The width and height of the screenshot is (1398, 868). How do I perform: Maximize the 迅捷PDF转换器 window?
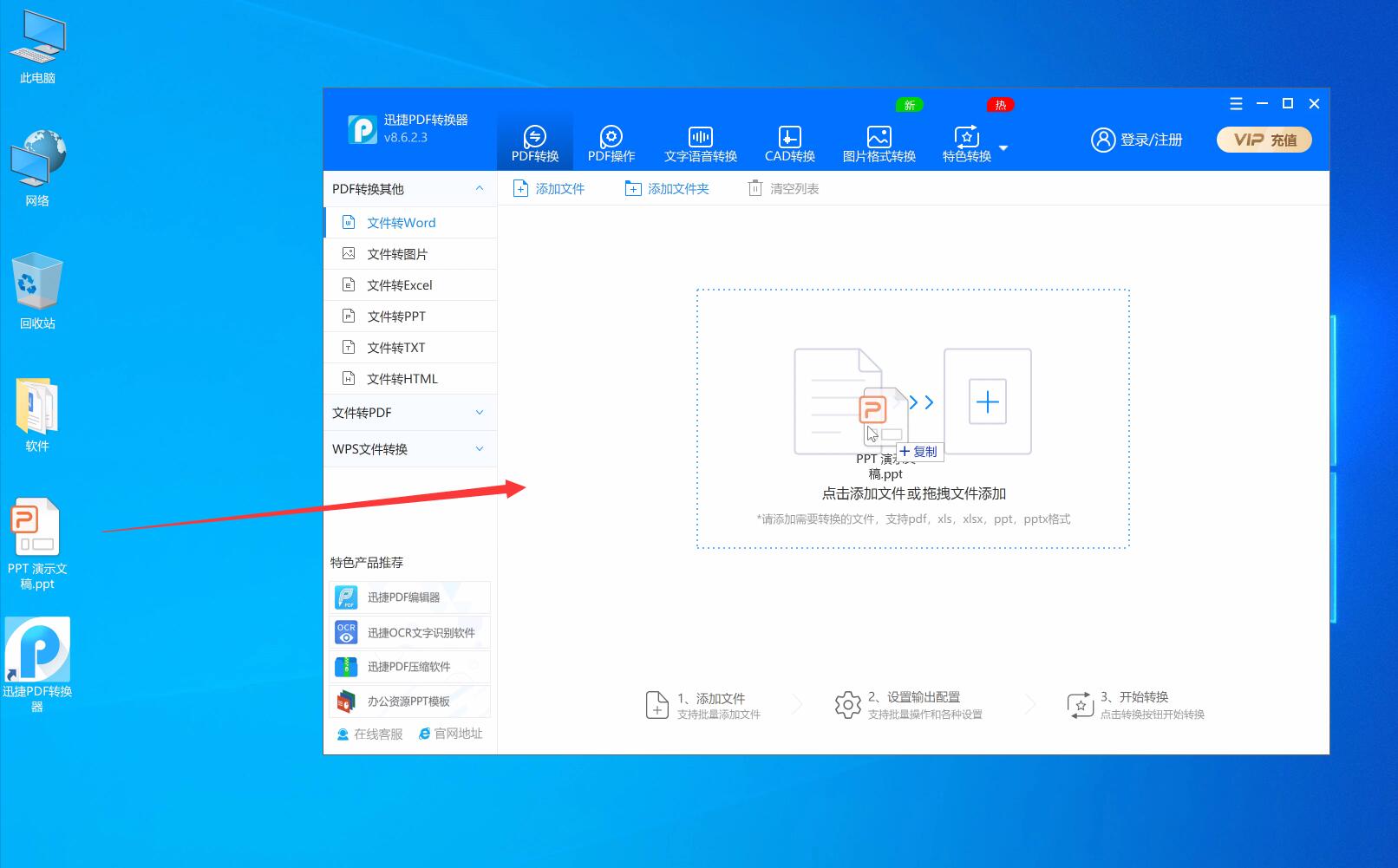(1288, 103)
